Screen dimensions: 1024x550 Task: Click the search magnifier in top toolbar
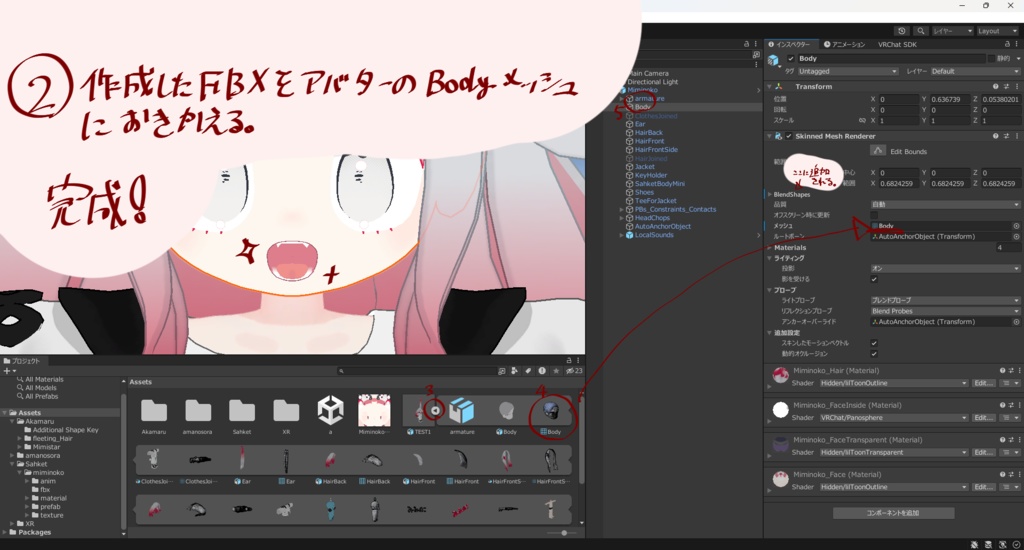(921, 31)
